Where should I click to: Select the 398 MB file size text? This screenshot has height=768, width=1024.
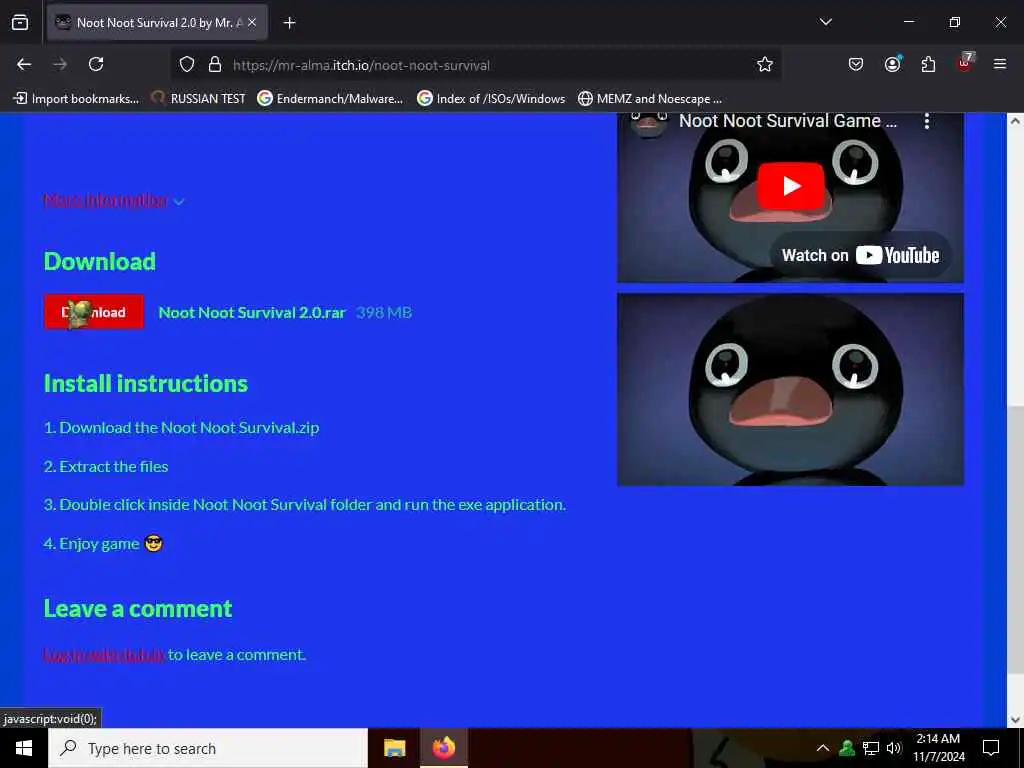coord(384,313)
